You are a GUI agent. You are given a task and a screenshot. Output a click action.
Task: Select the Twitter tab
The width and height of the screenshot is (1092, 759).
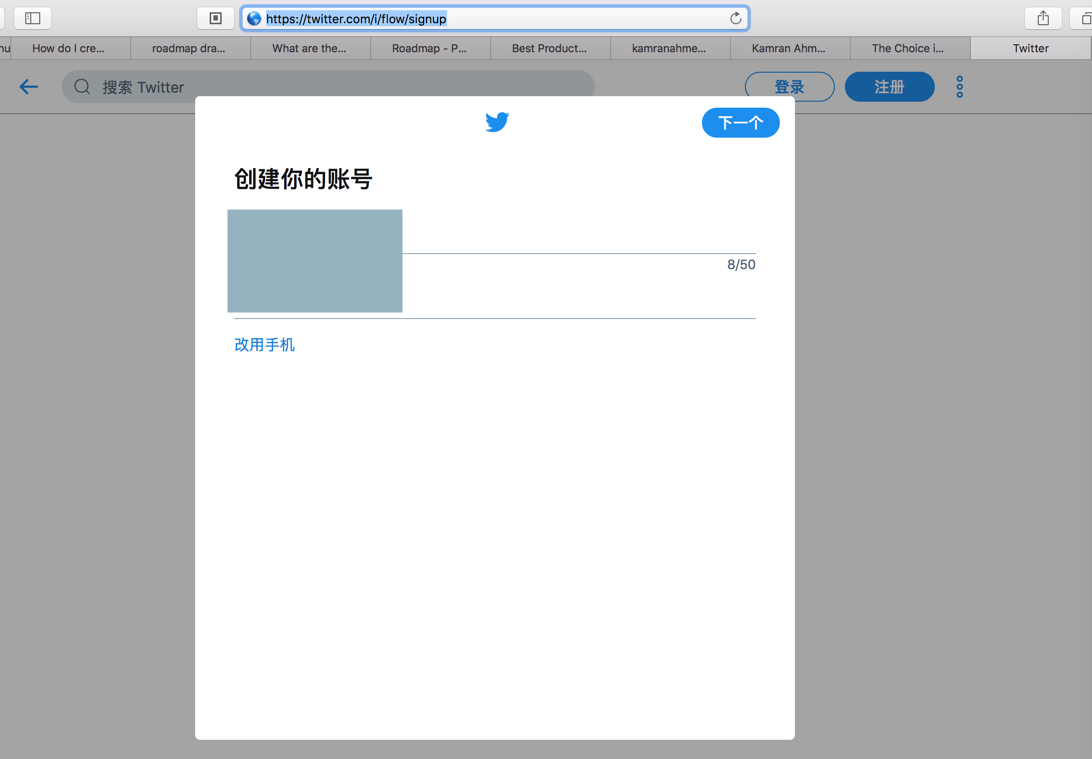1031,48
